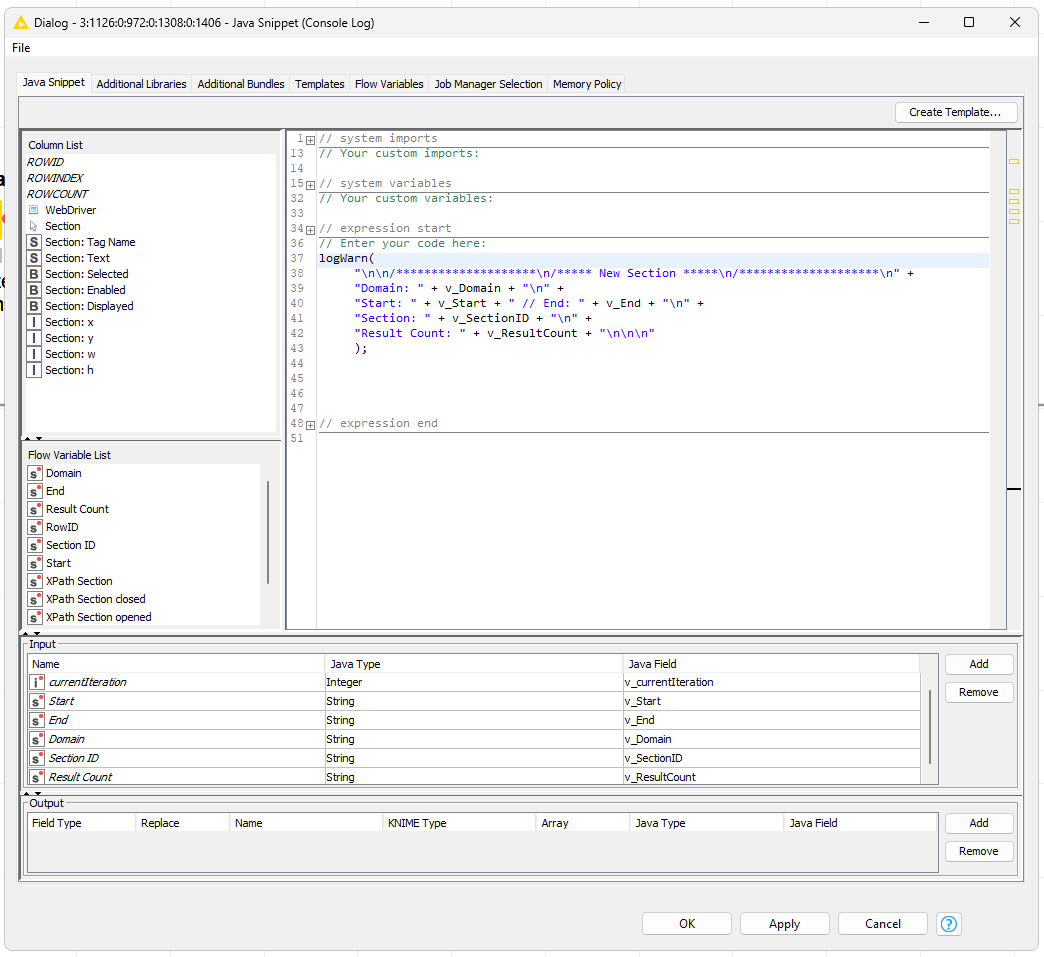Open the Flow Variables tab

(x=389, y=84)
